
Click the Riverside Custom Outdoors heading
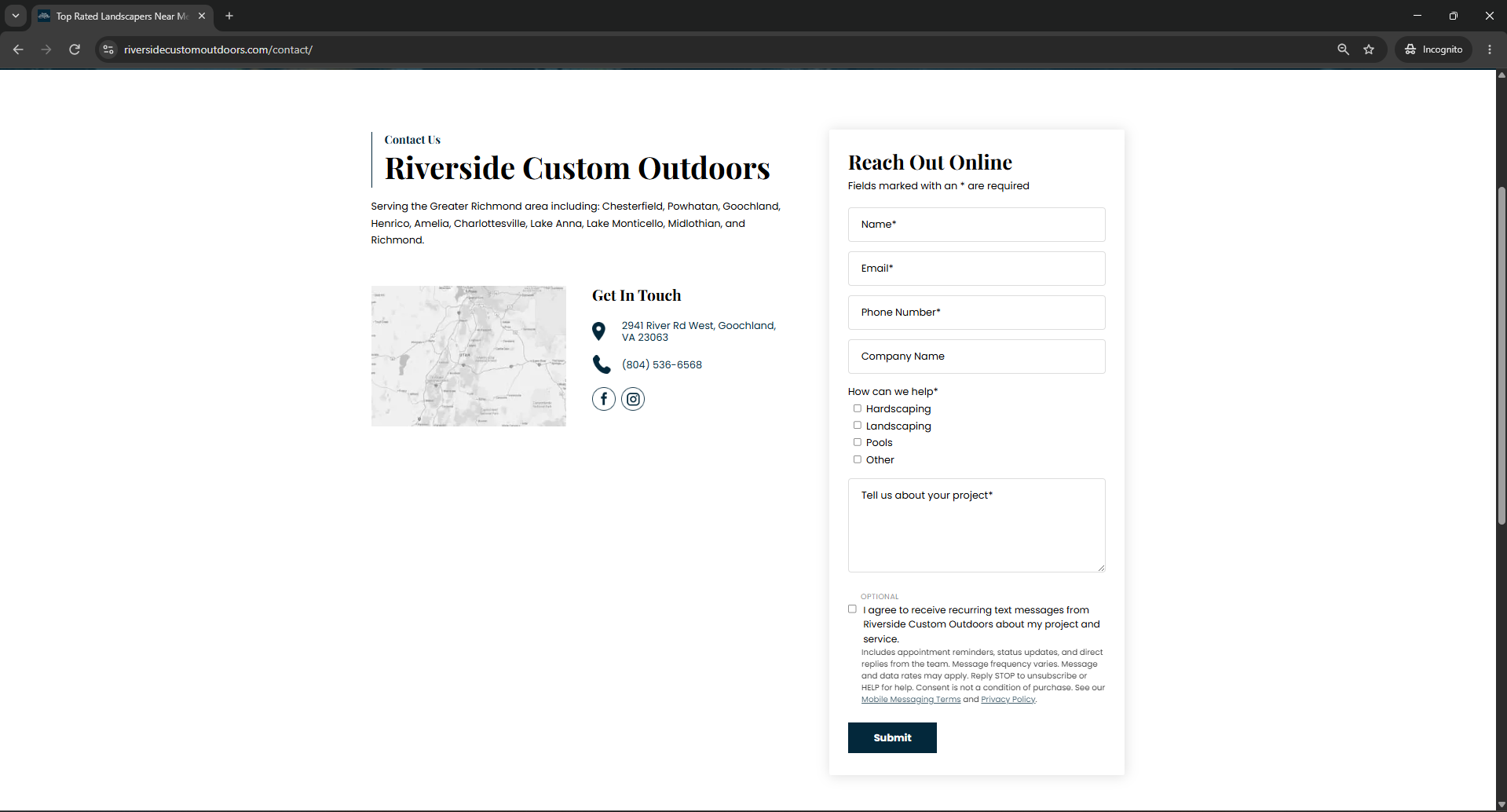click(577, 168)
